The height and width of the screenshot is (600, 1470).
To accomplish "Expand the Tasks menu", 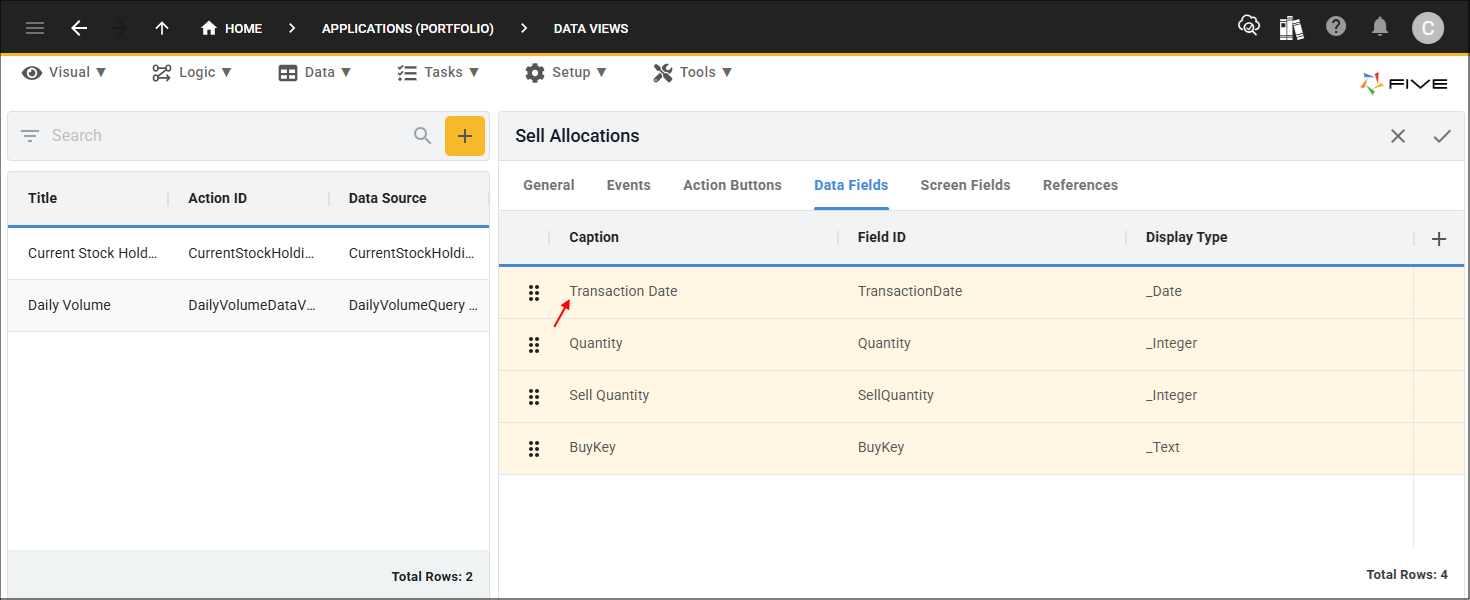I will [x=438, y=72].
